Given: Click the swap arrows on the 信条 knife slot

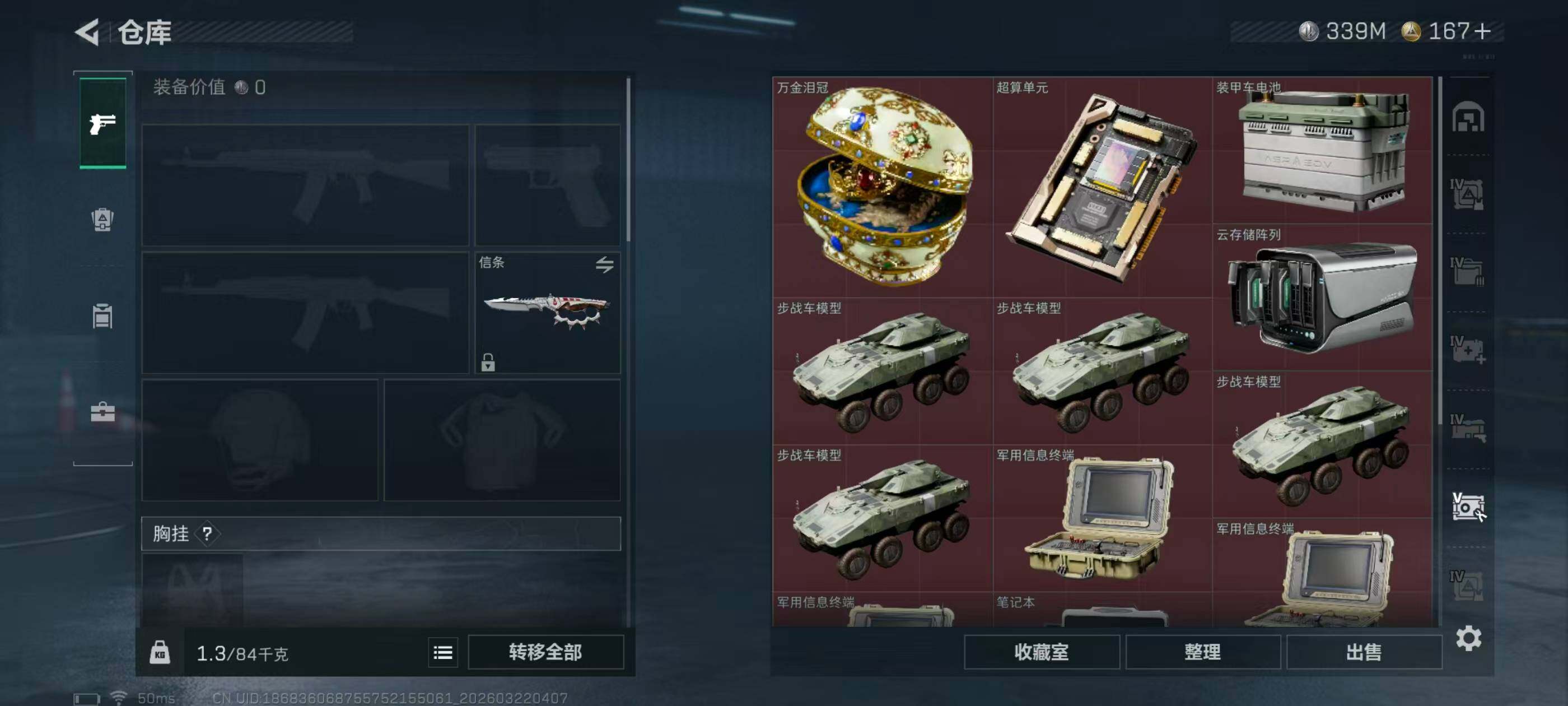Looking at the screenshot, I should pos(604,264).
